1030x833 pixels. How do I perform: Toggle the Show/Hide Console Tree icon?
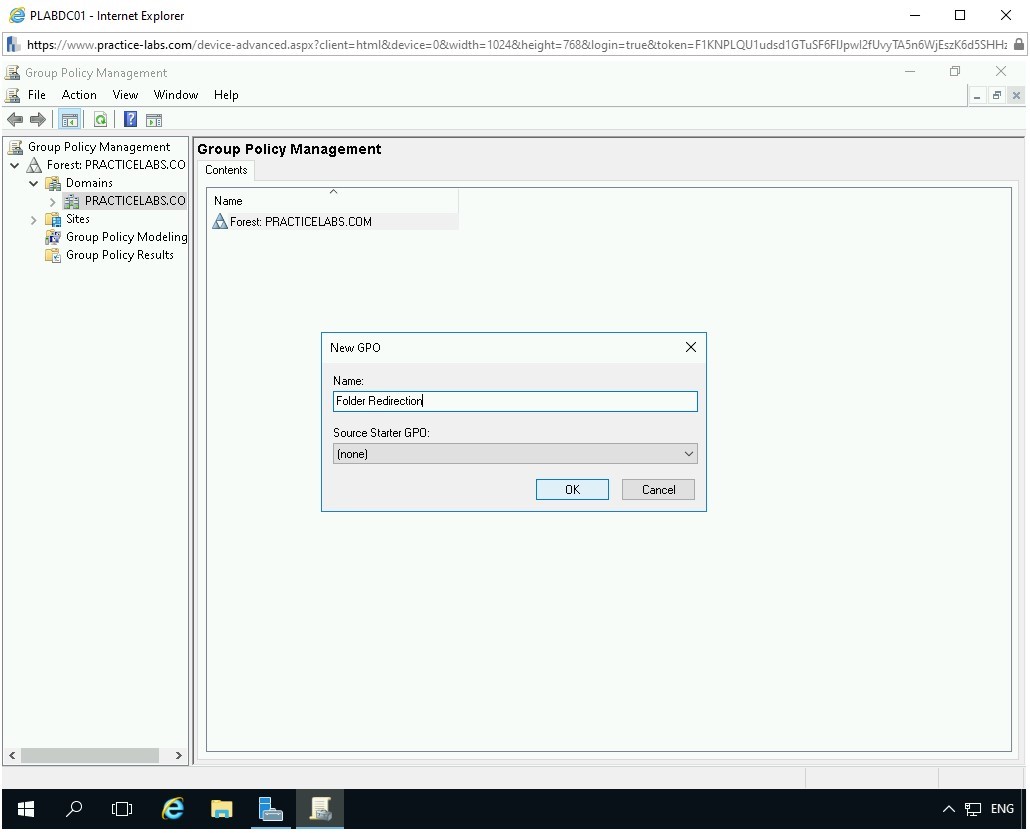pos(69,120)
